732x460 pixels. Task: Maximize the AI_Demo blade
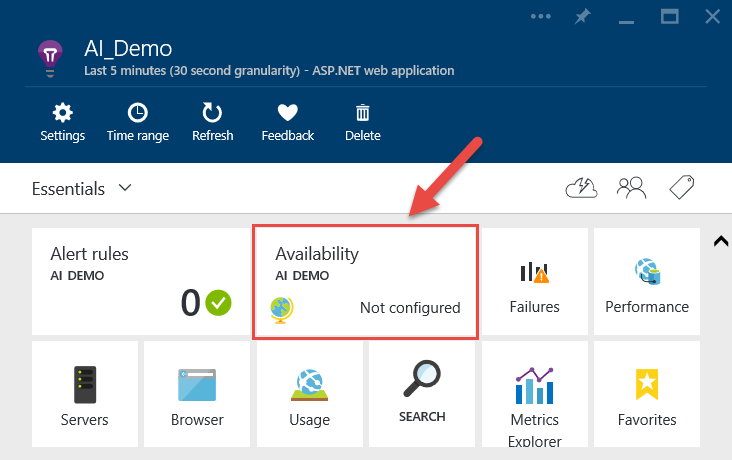point(669,17)
